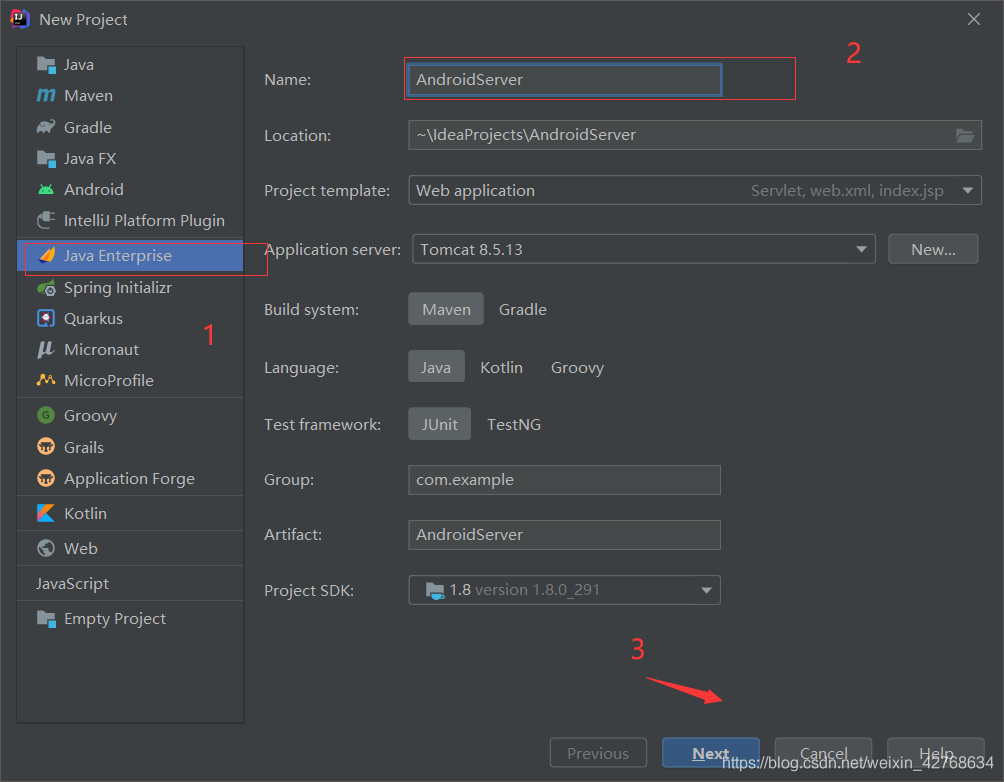Click the Next button
Screen dimensions: 1004x782
(x=711, y=753)
